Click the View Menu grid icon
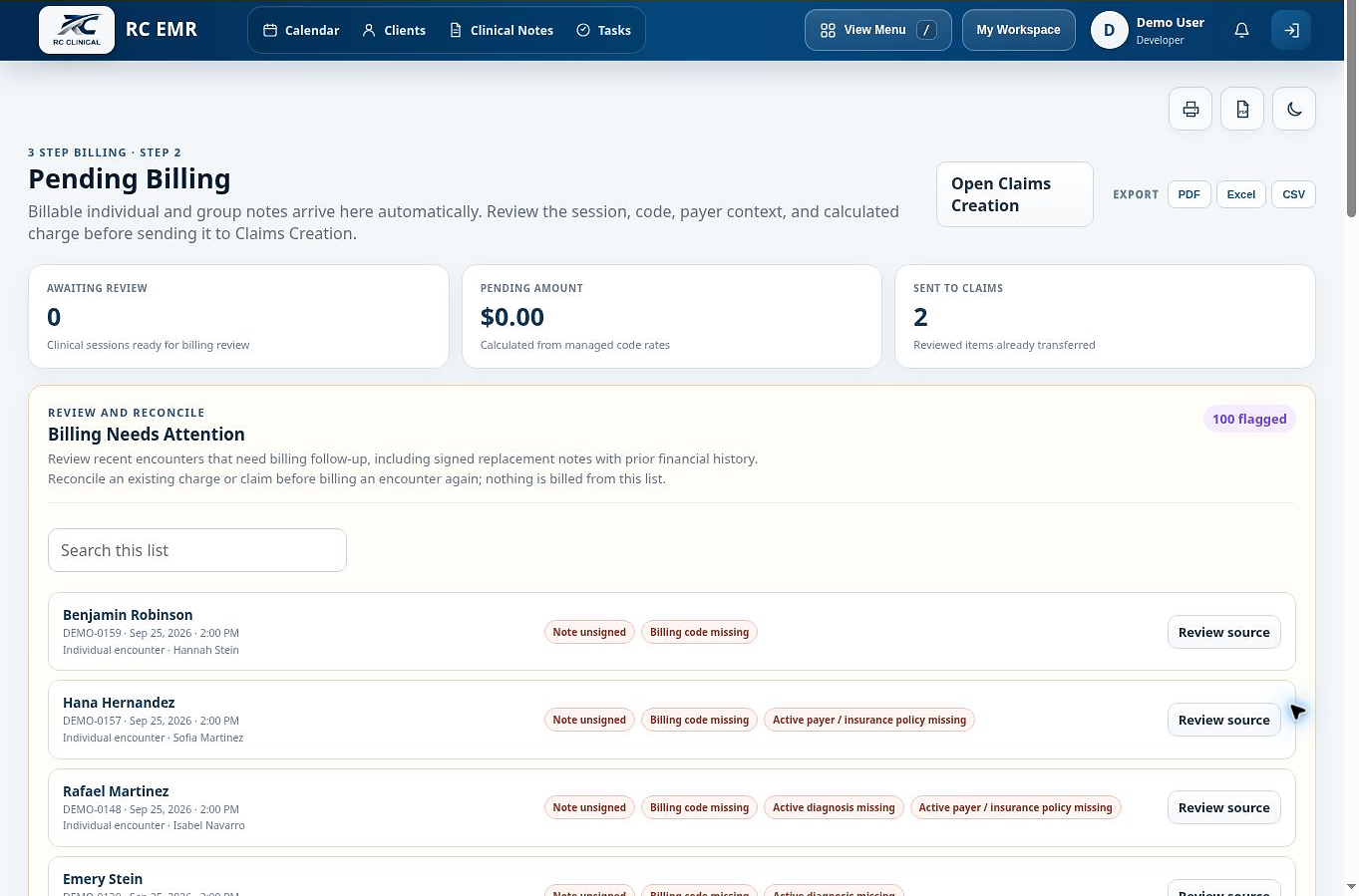This screenshot has width=1359, height=896. click(x=828, y=30)
